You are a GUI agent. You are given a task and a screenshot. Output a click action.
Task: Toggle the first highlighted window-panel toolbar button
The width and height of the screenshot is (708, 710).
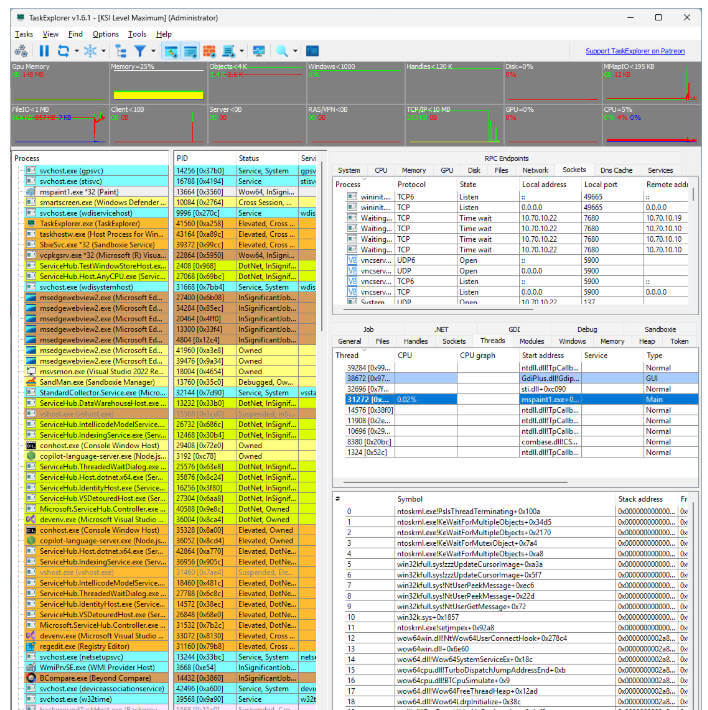171,51
